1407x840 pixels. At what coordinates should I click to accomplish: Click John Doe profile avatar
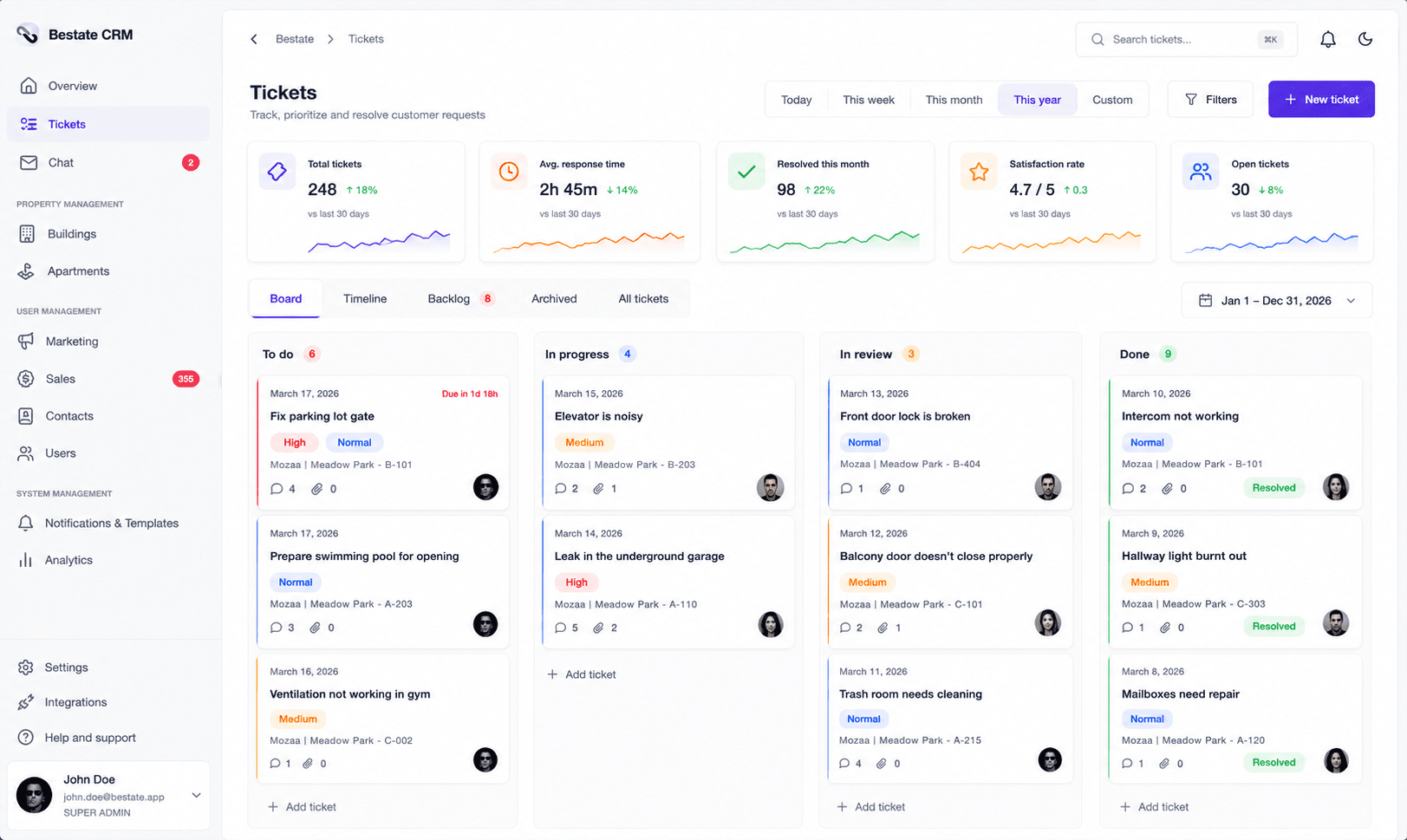click(x=35, y=795)
